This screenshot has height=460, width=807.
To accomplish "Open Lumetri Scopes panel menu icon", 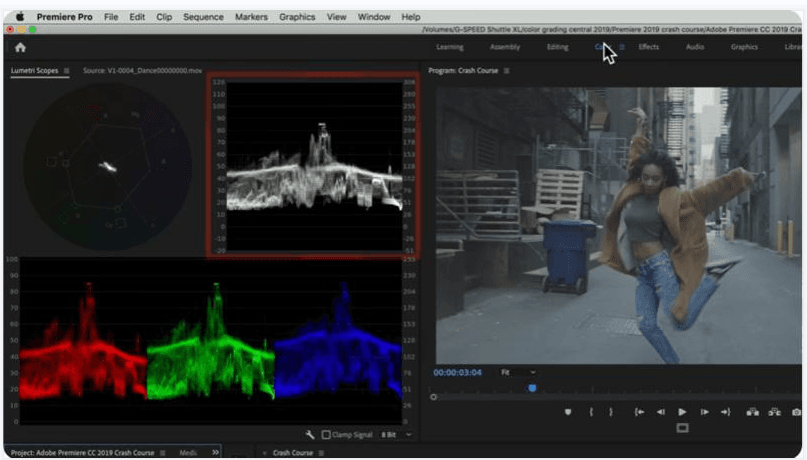I will pos(66,70).
